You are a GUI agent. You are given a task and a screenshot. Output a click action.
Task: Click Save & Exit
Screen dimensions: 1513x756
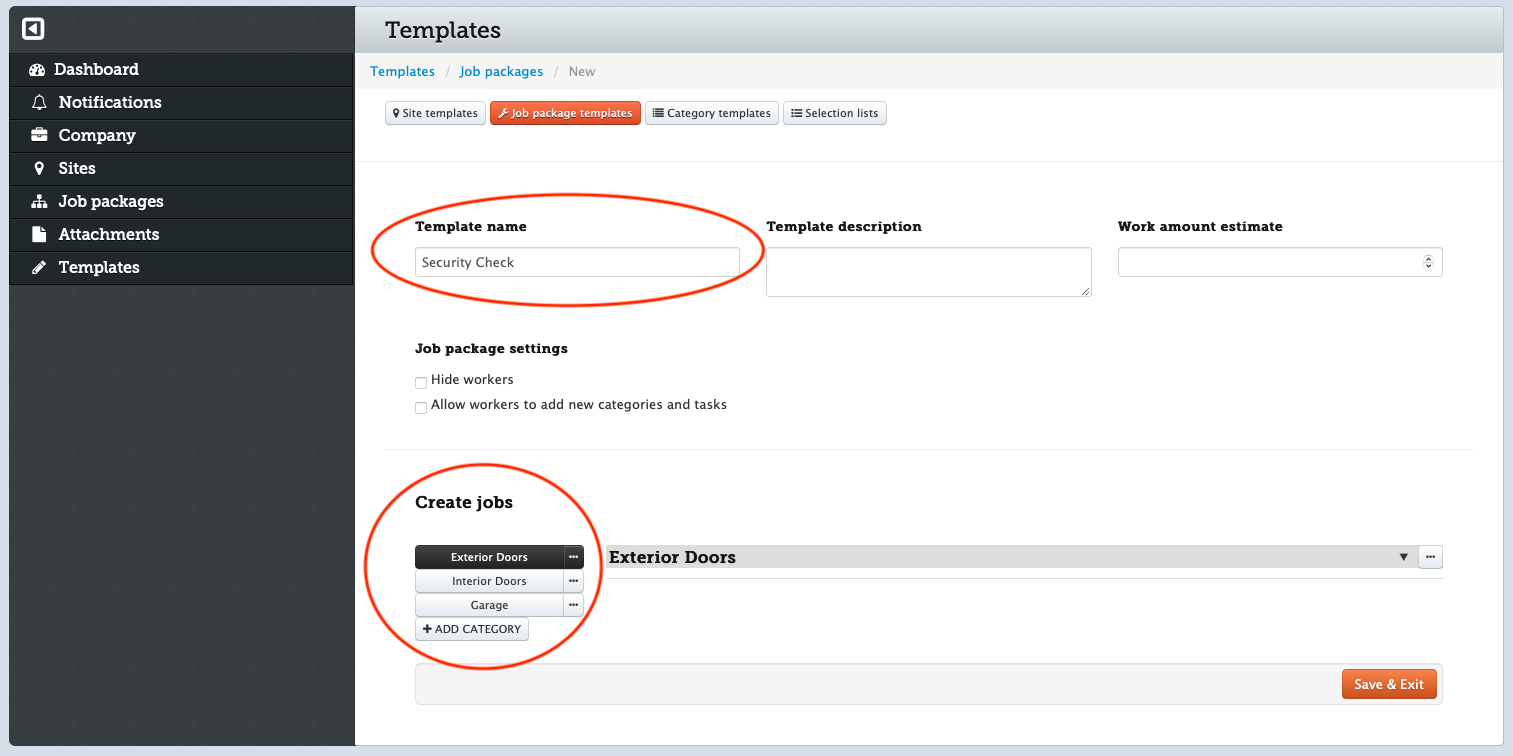point(1389,684)
